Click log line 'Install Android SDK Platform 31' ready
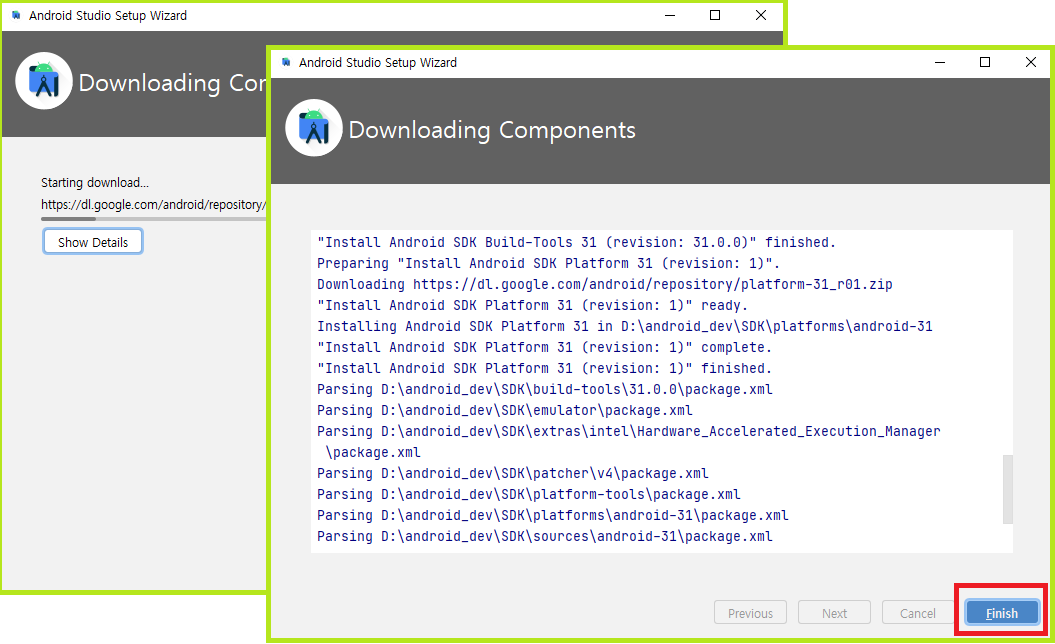1055x644 pixels. click(532, 305)
